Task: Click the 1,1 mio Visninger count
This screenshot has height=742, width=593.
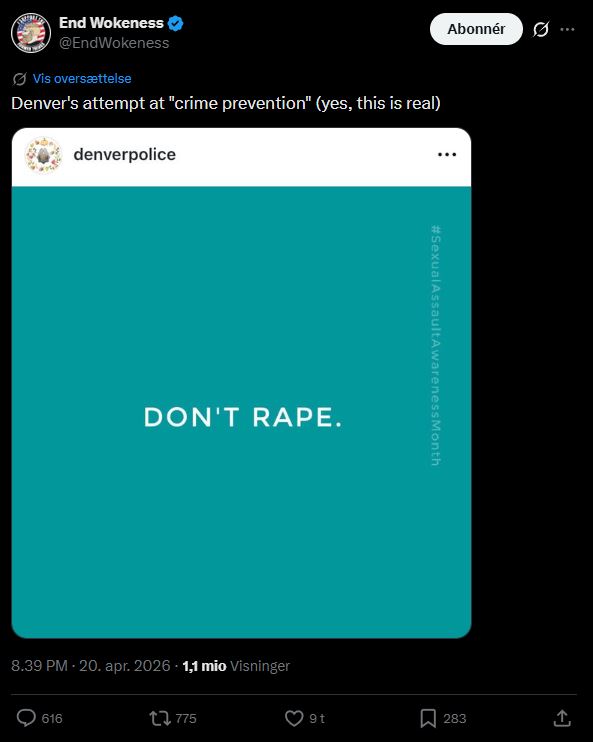Action: [x=236, y=666]
